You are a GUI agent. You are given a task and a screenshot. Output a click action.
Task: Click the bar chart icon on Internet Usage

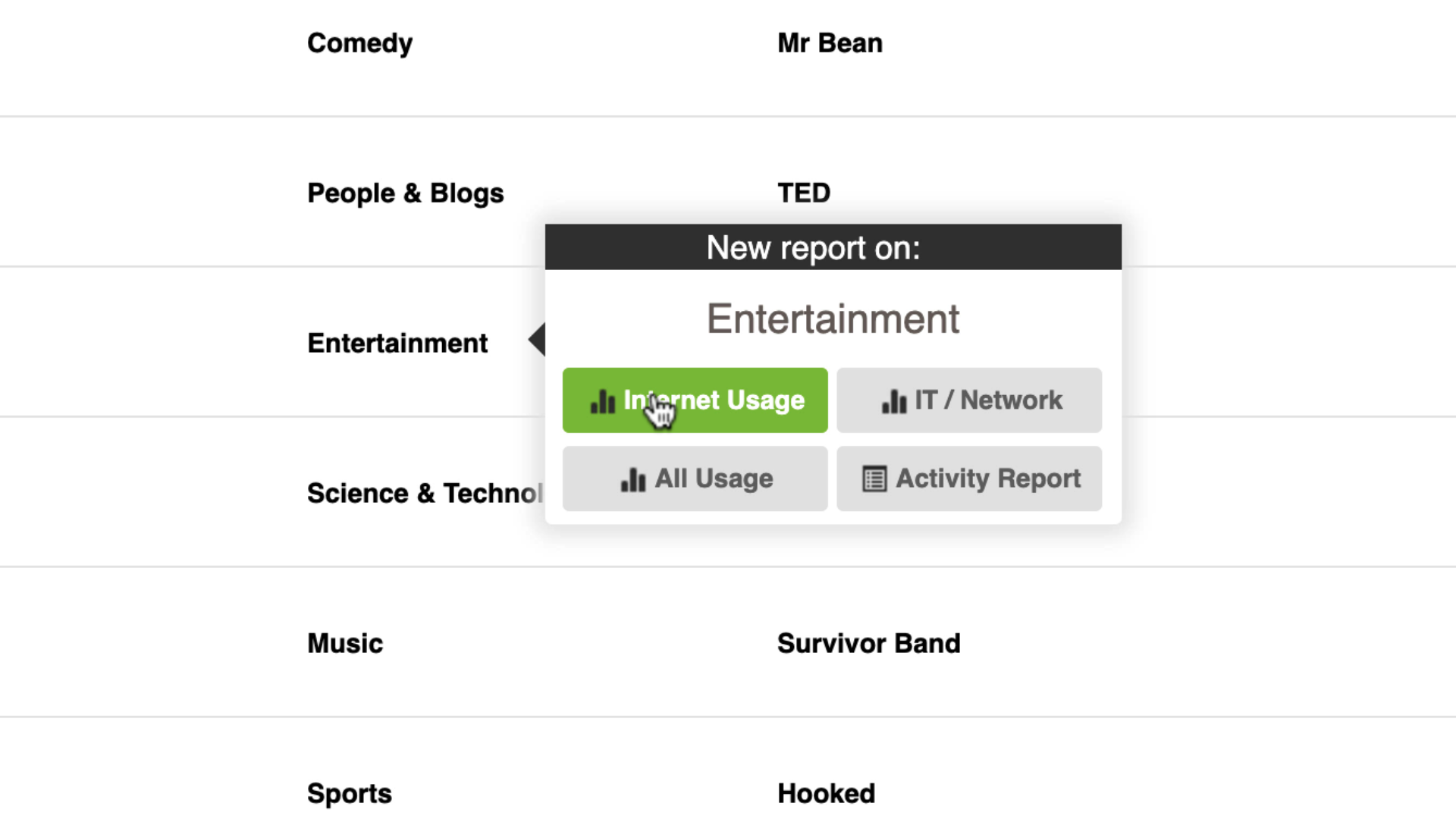pos(602,400)
